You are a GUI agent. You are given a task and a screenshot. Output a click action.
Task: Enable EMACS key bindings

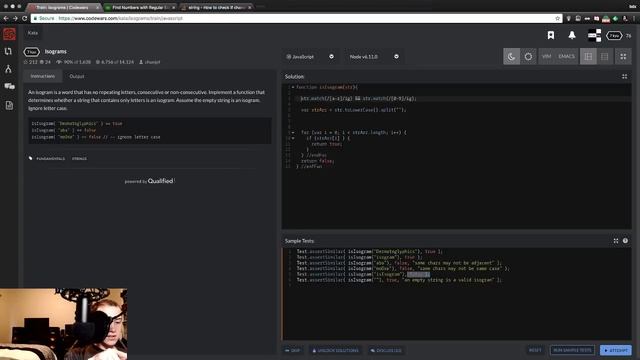pyautogui.click(x=566, y=56)
